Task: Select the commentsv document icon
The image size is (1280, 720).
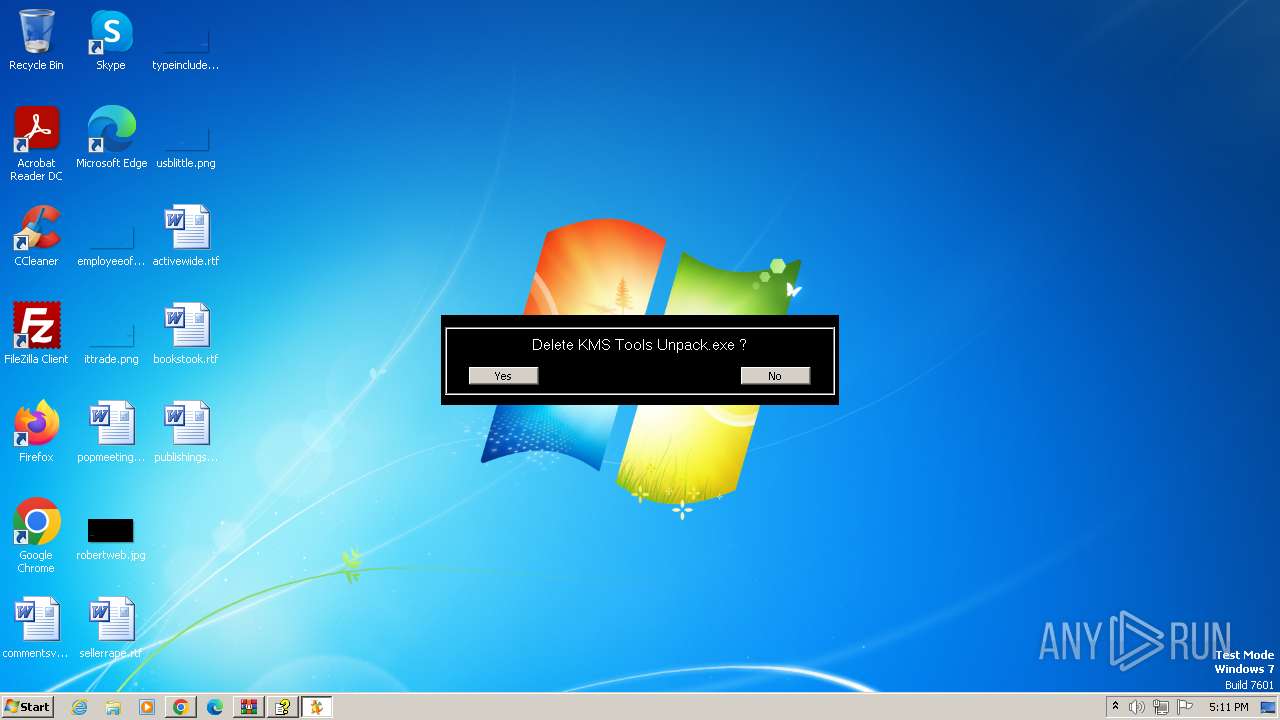Action: click(36, 628)
